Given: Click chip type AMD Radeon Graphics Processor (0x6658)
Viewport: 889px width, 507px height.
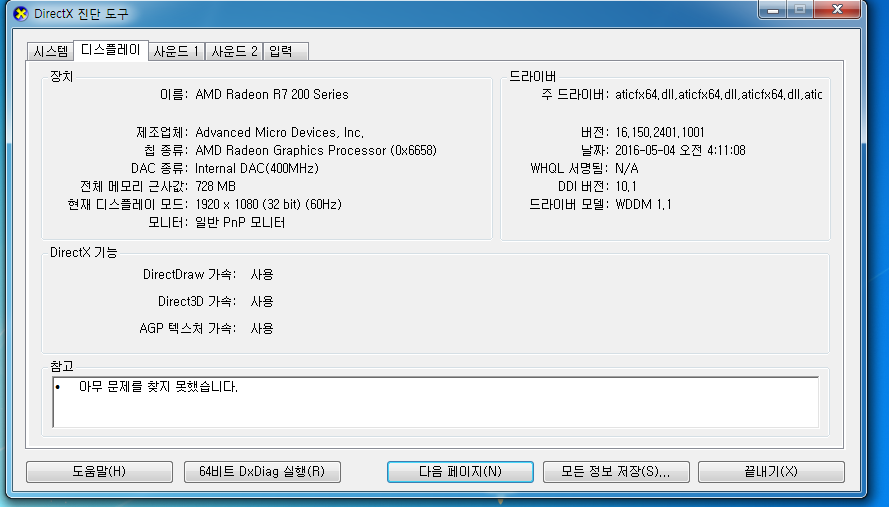Looking at the screenshot, I should coord(316,150).
